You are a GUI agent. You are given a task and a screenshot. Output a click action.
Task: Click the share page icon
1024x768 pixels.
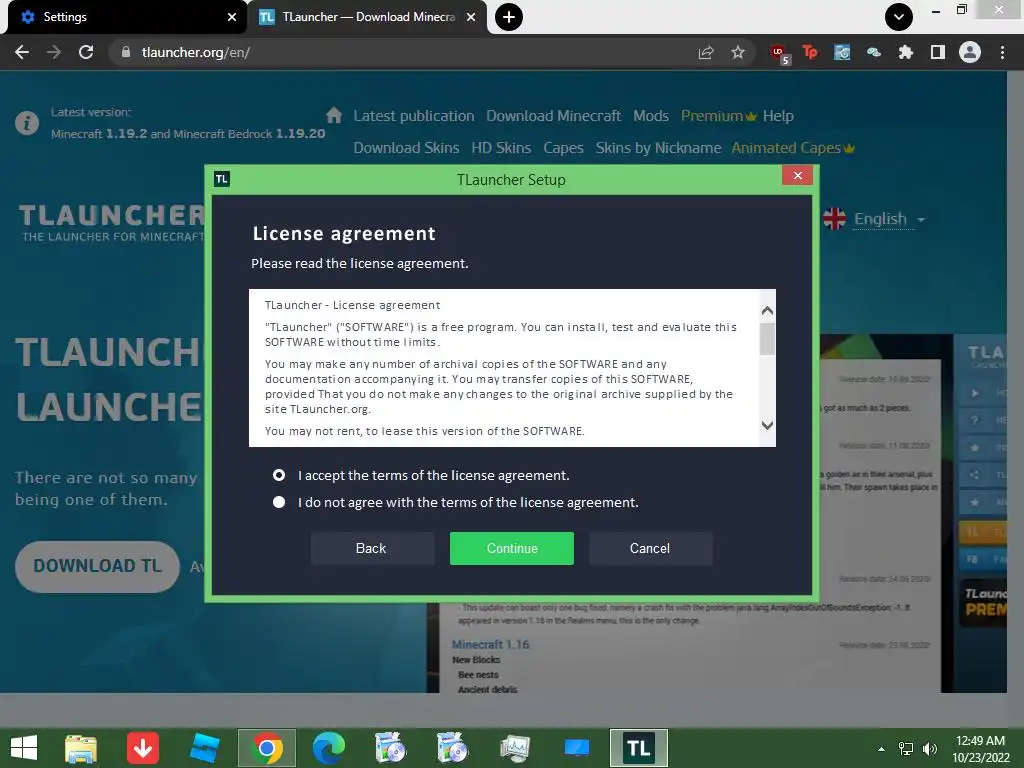(x=705, y=52)
